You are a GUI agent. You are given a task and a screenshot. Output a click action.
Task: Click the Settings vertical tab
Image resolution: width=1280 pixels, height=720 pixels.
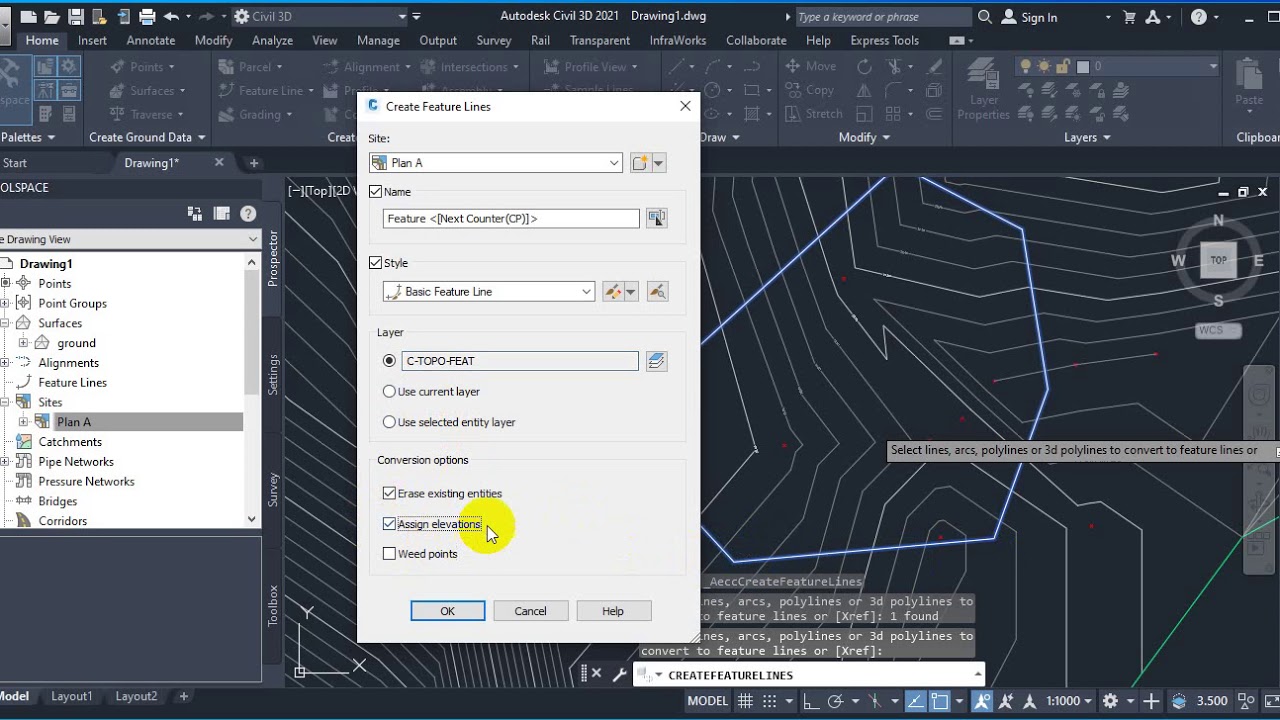[x=273, y=374]
